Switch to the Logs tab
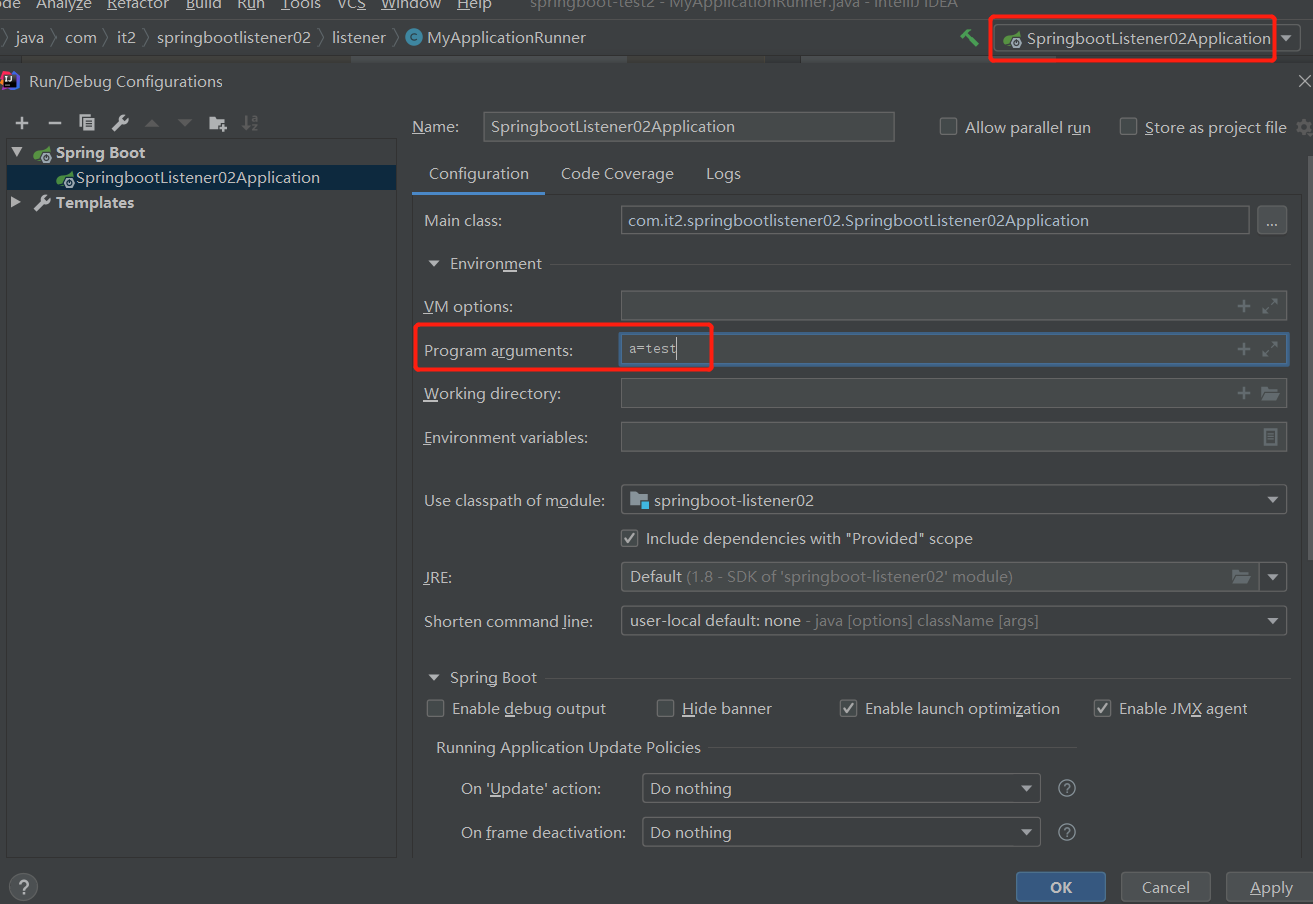Screen dimensions: 1313x904 coord(723,174)
